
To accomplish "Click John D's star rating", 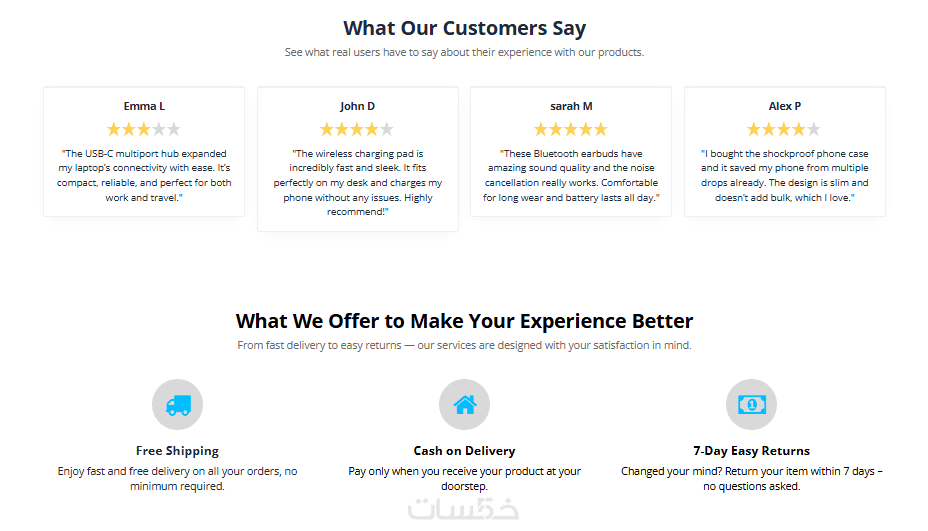I will click(357, 129).
